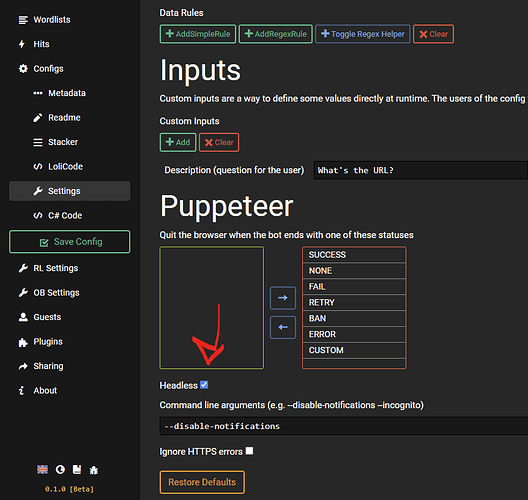Image resolution: width=528 pixels, height=500 pixels.
Task: Focus the custom input Description field
Action: pos(421,170)
